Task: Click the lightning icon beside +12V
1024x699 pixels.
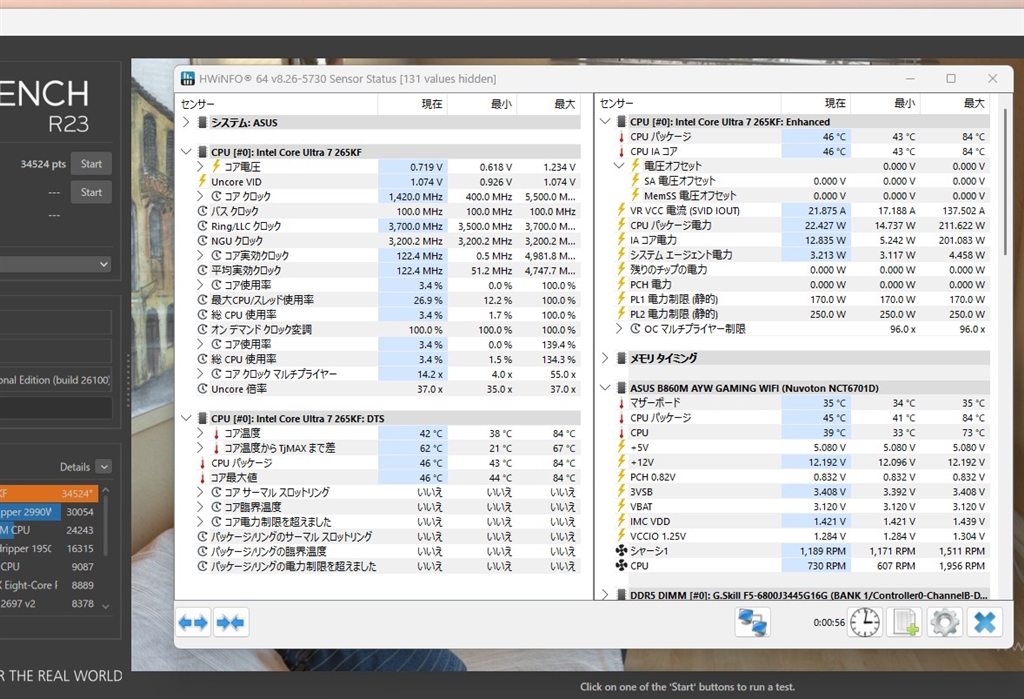Action: [x=621, y=462]
